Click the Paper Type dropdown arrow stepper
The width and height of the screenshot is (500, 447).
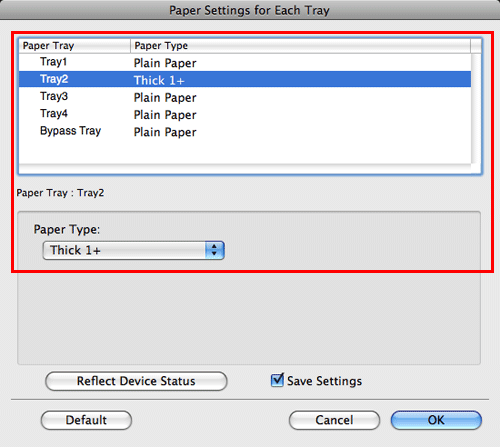214,250
